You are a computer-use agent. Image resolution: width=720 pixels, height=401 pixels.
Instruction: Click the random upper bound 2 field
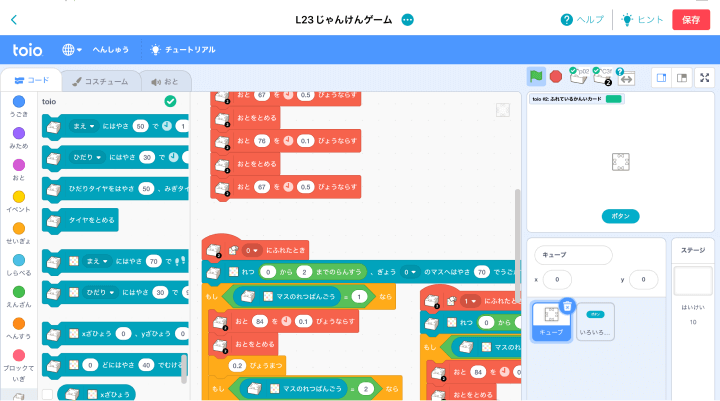[x=304, y=272]
